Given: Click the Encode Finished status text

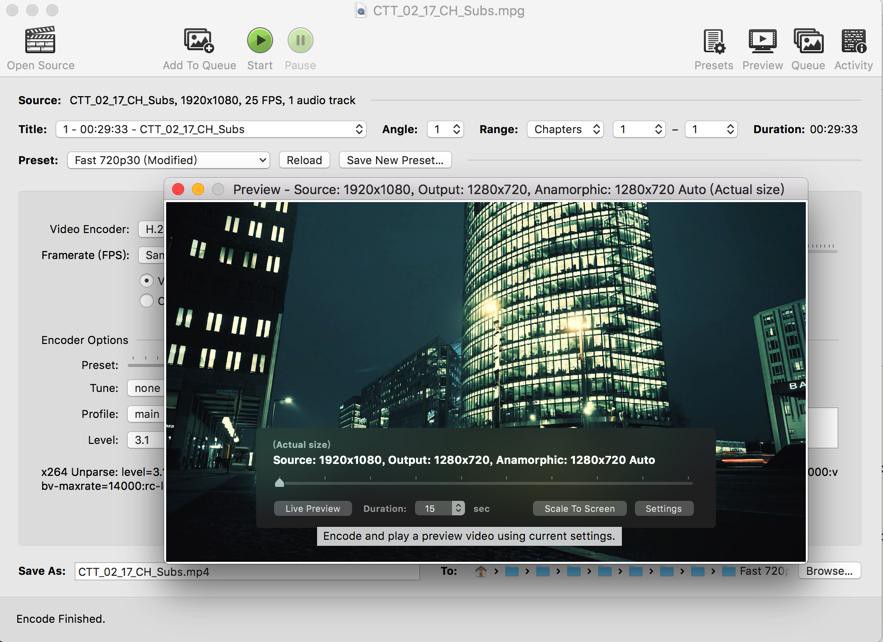Looking at the screenshot, I should coord(61,619).
